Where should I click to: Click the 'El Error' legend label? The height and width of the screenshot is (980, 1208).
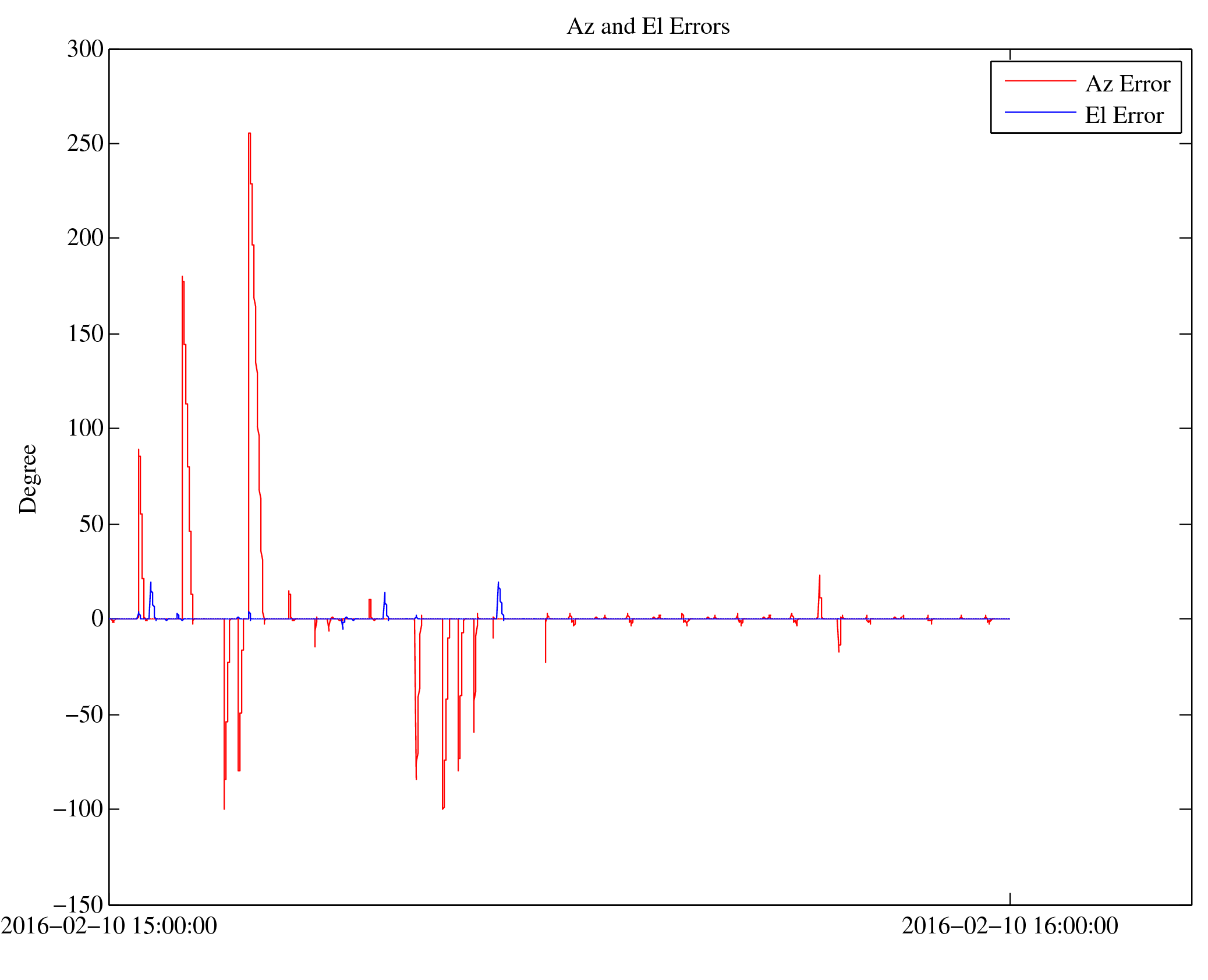click(1124, 116)
